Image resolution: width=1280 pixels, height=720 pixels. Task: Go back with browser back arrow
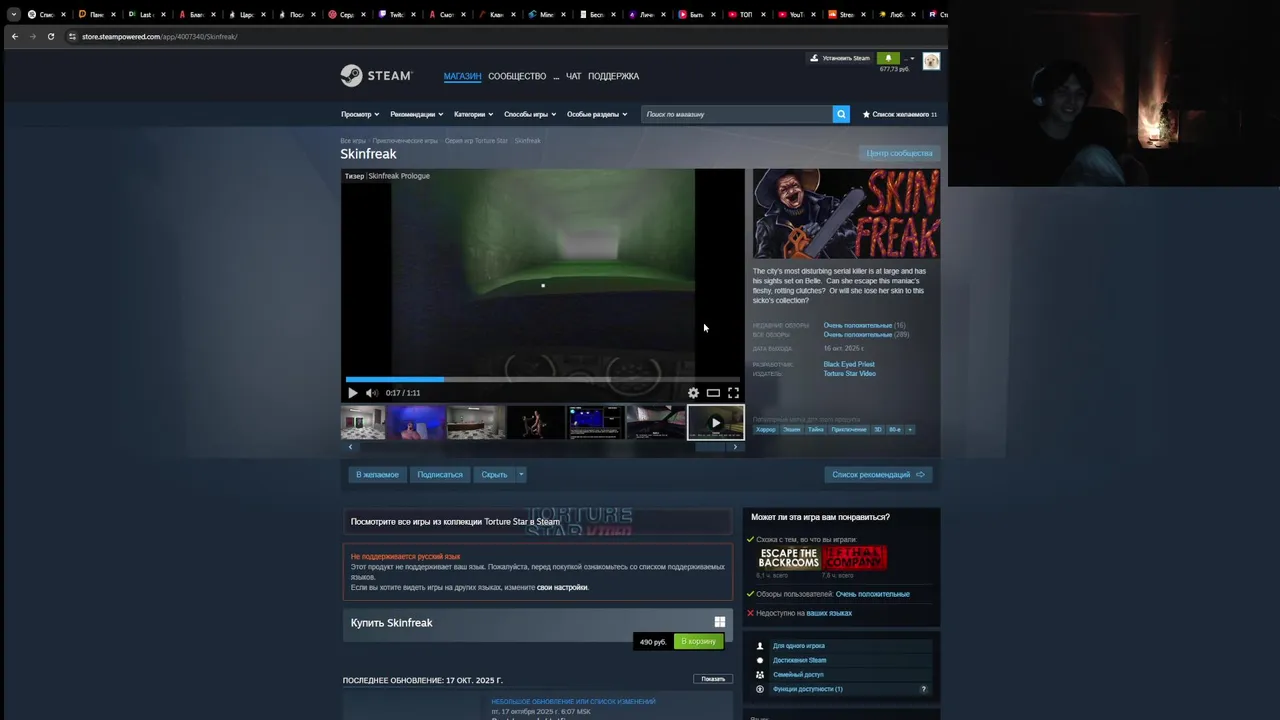(14, 36)
